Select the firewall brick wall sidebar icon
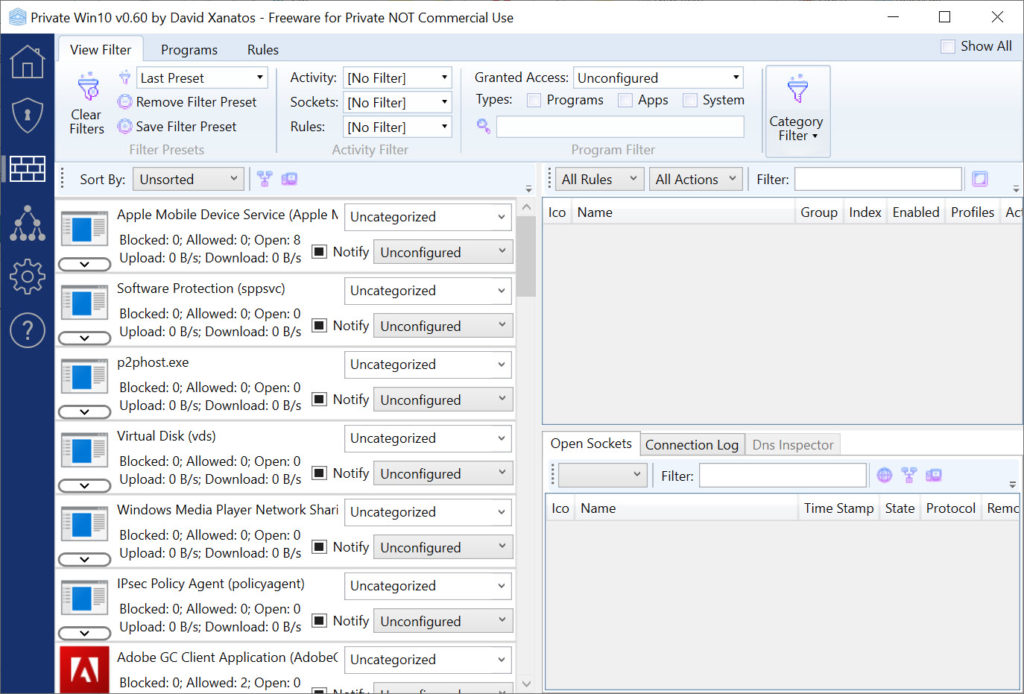 pos(27,168)
